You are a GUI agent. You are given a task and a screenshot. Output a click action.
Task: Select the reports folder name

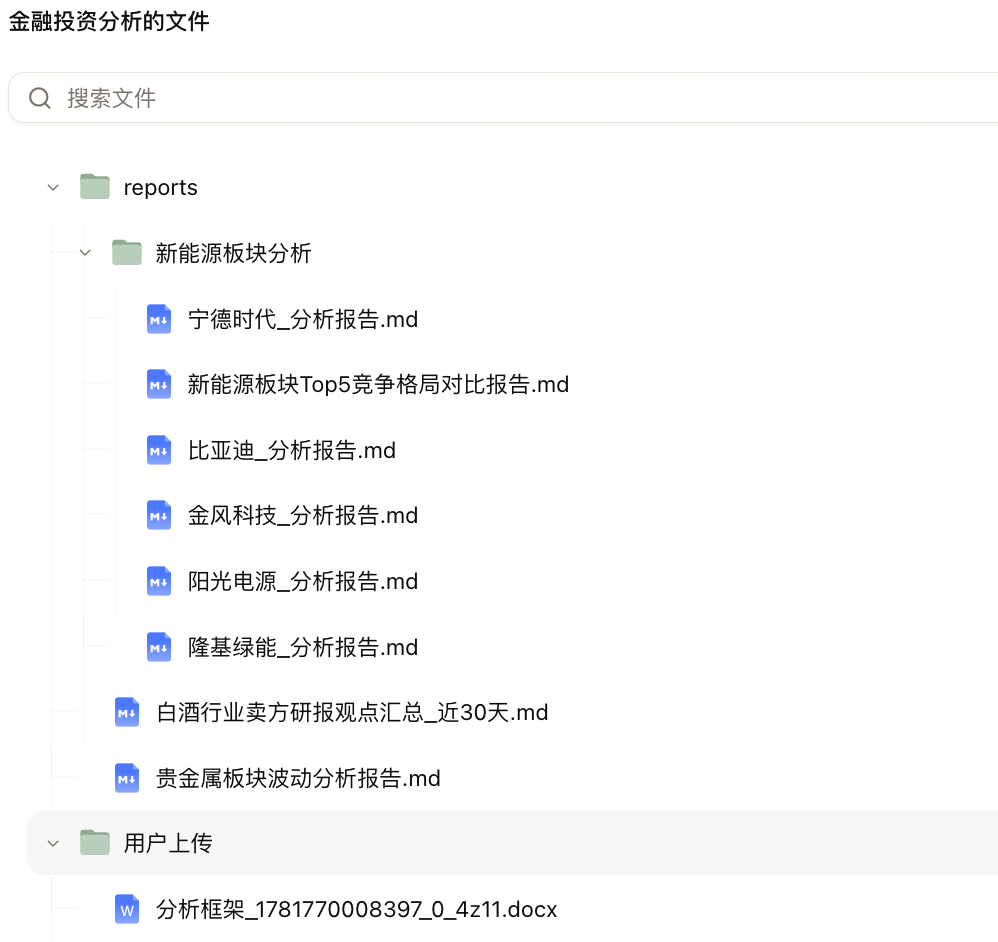tap(160, 188)
